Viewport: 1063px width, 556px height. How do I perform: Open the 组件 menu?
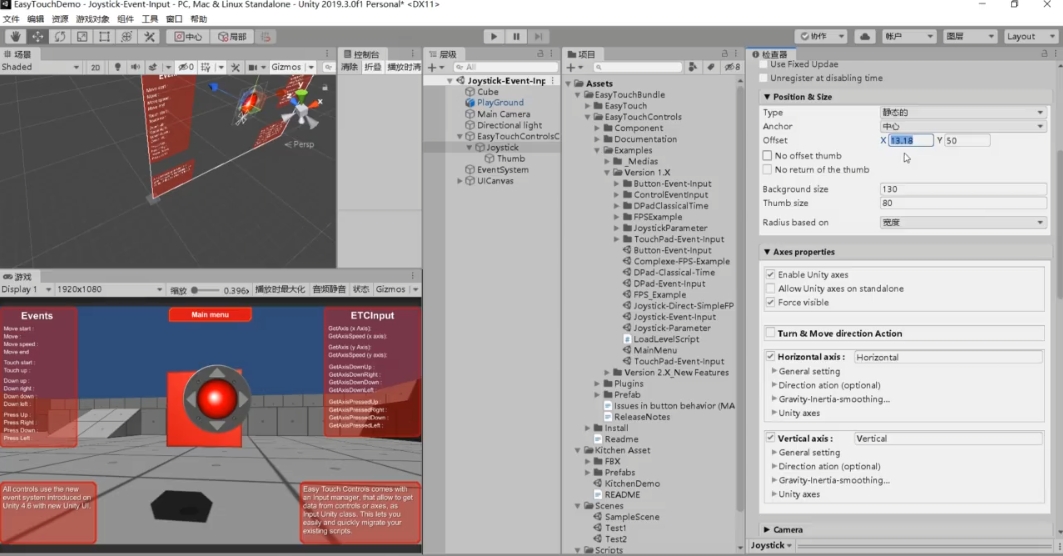coord(125,19)
